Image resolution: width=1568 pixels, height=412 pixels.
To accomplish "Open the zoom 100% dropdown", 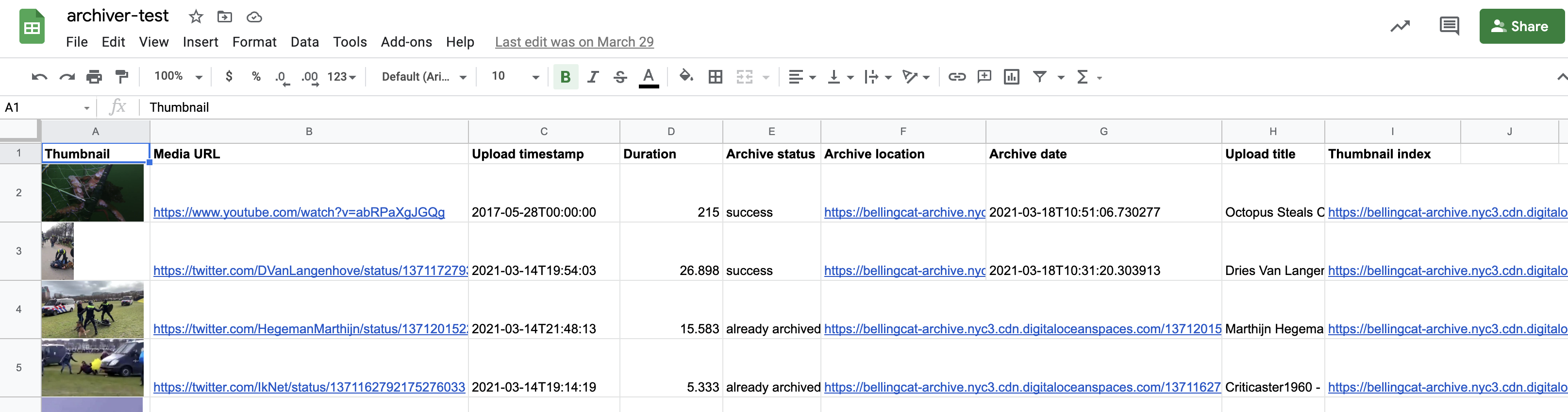I will click(178, 77).
